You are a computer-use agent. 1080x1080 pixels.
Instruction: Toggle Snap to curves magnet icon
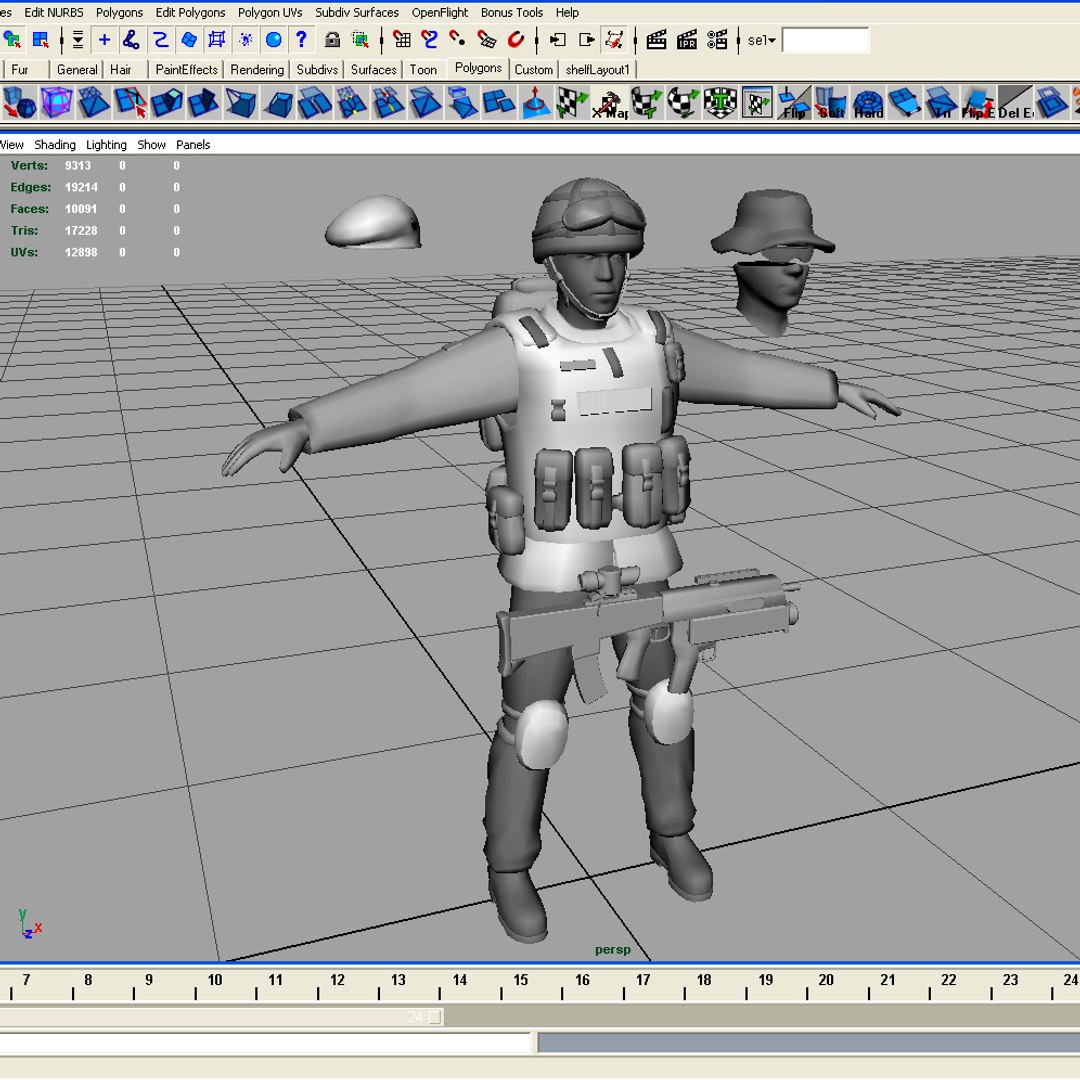pyautogui.click(x=430, y=40)
